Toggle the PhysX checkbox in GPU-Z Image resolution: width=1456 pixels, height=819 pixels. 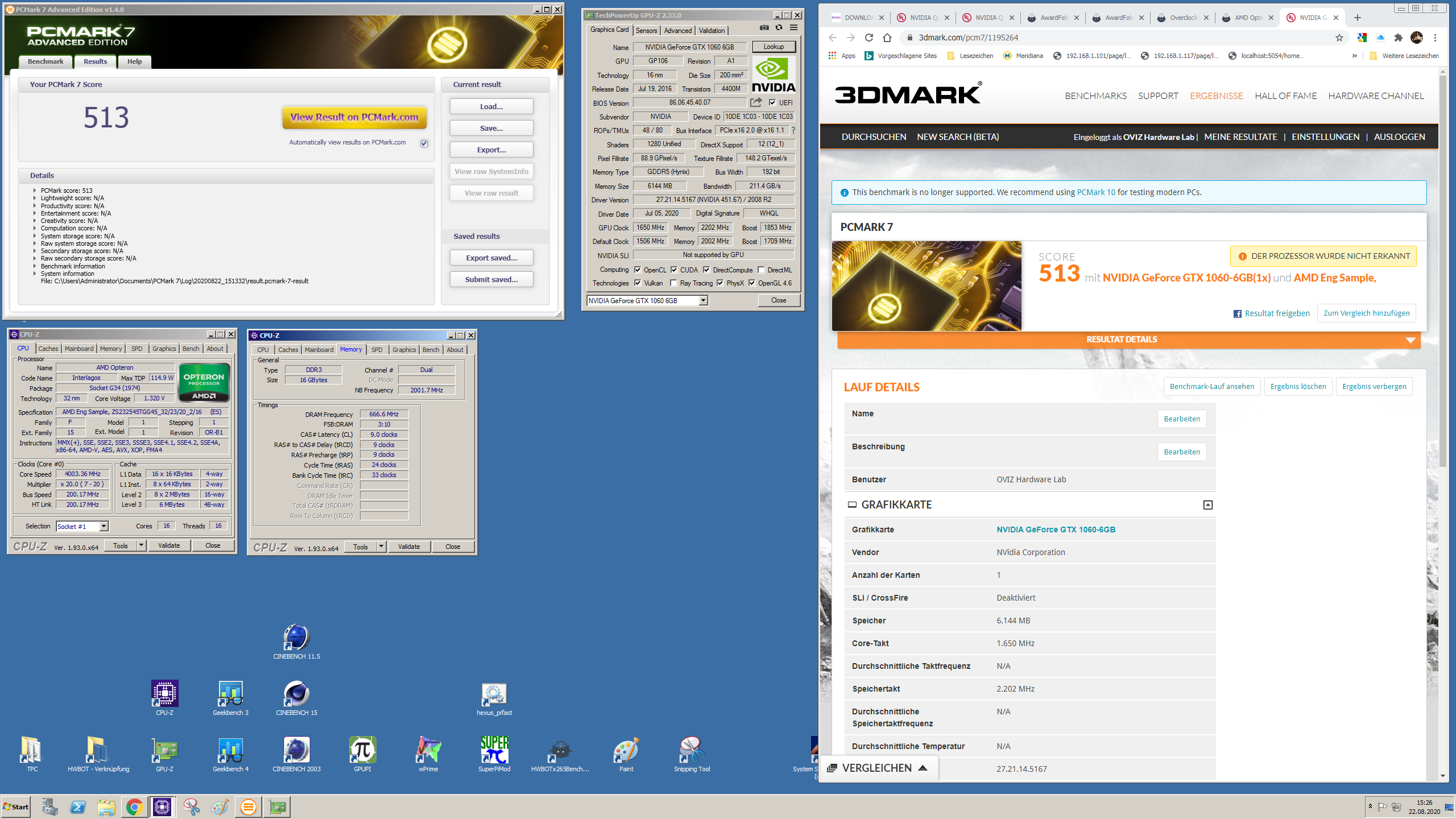click(720, 283)
